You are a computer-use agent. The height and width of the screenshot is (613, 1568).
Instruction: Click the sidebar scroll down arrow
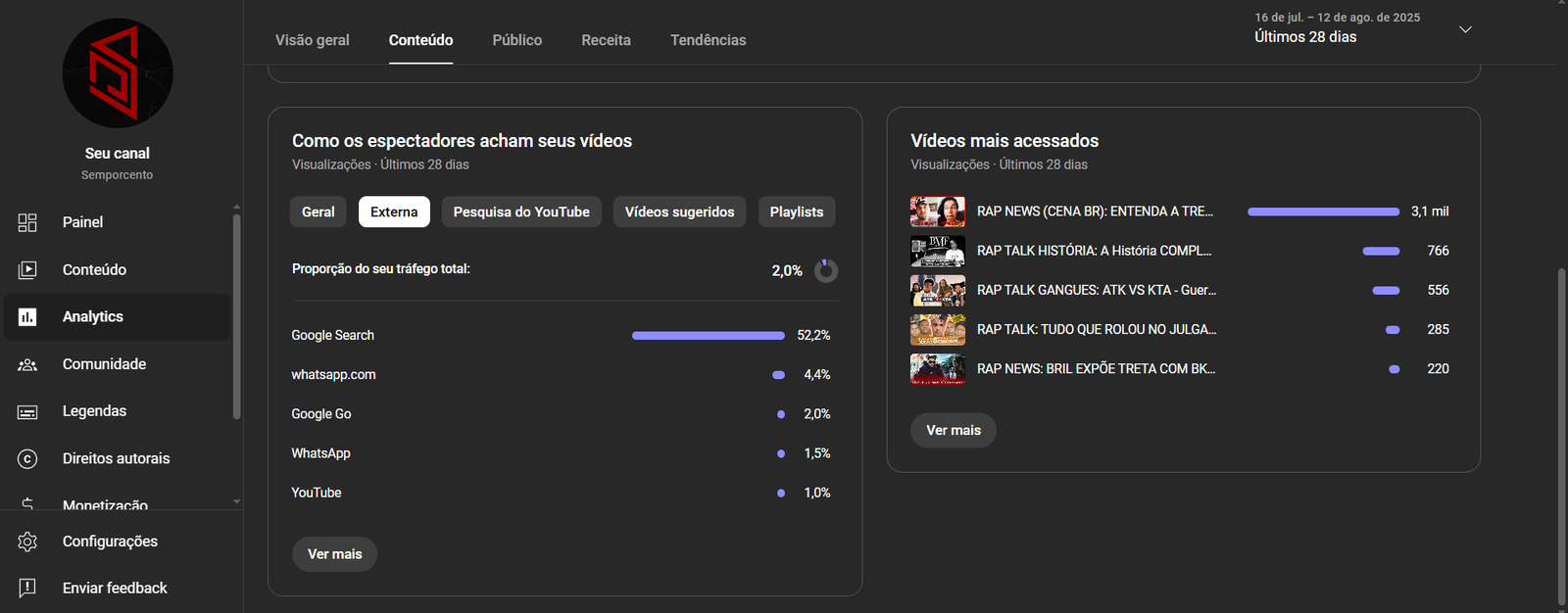[x=236, y=501]
